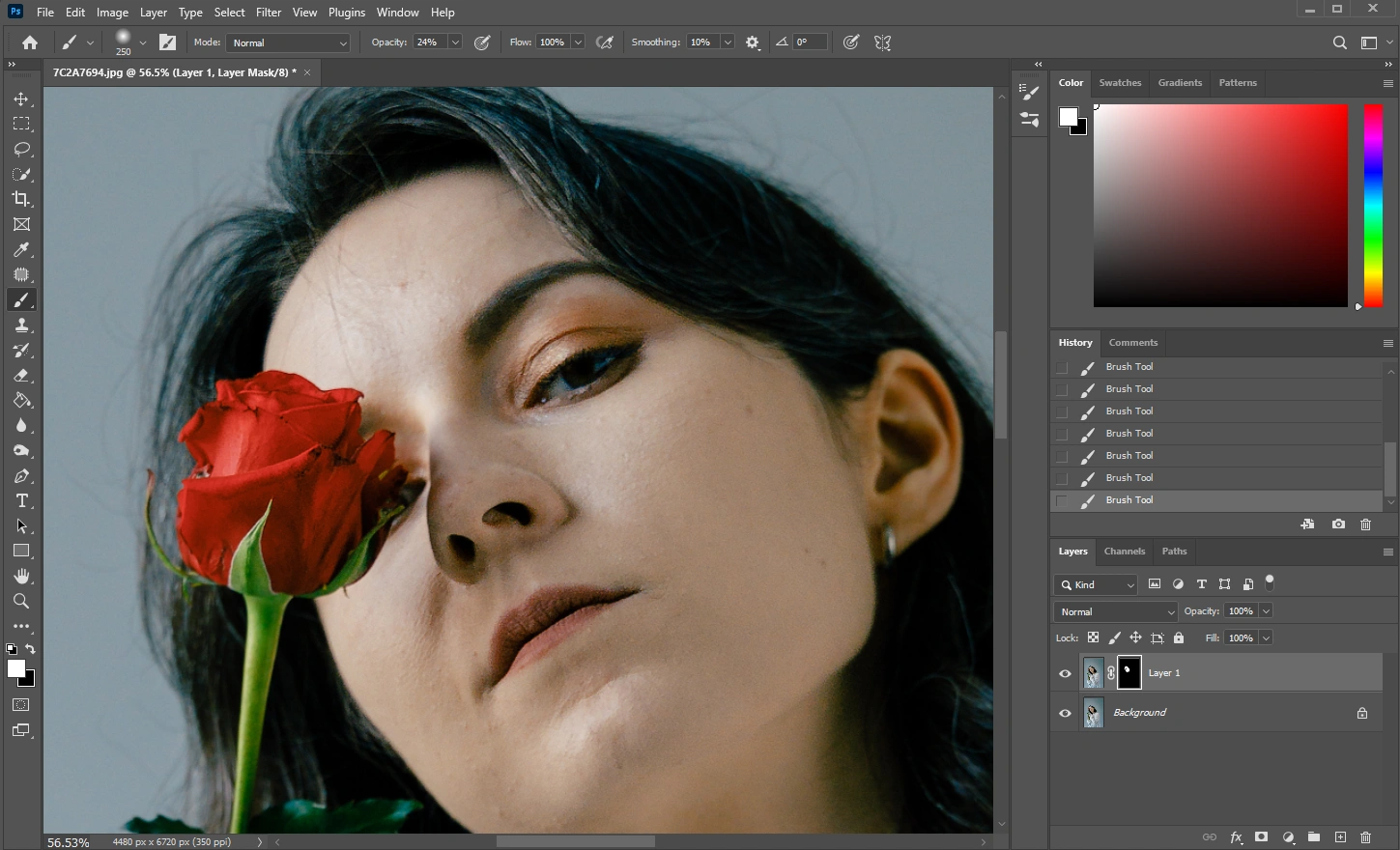Viewport: 1400px width, 850px height.
Task: Toggle airbrush-style build-up effects
Action: point(605,42)
